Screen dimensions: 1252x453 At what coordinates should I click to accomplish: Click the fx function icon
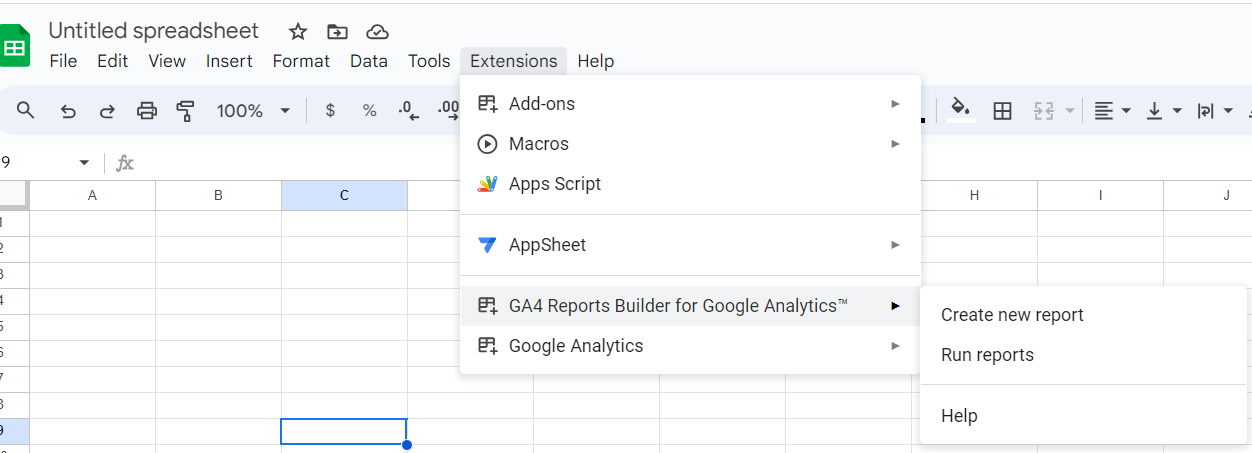pos(125,163)
